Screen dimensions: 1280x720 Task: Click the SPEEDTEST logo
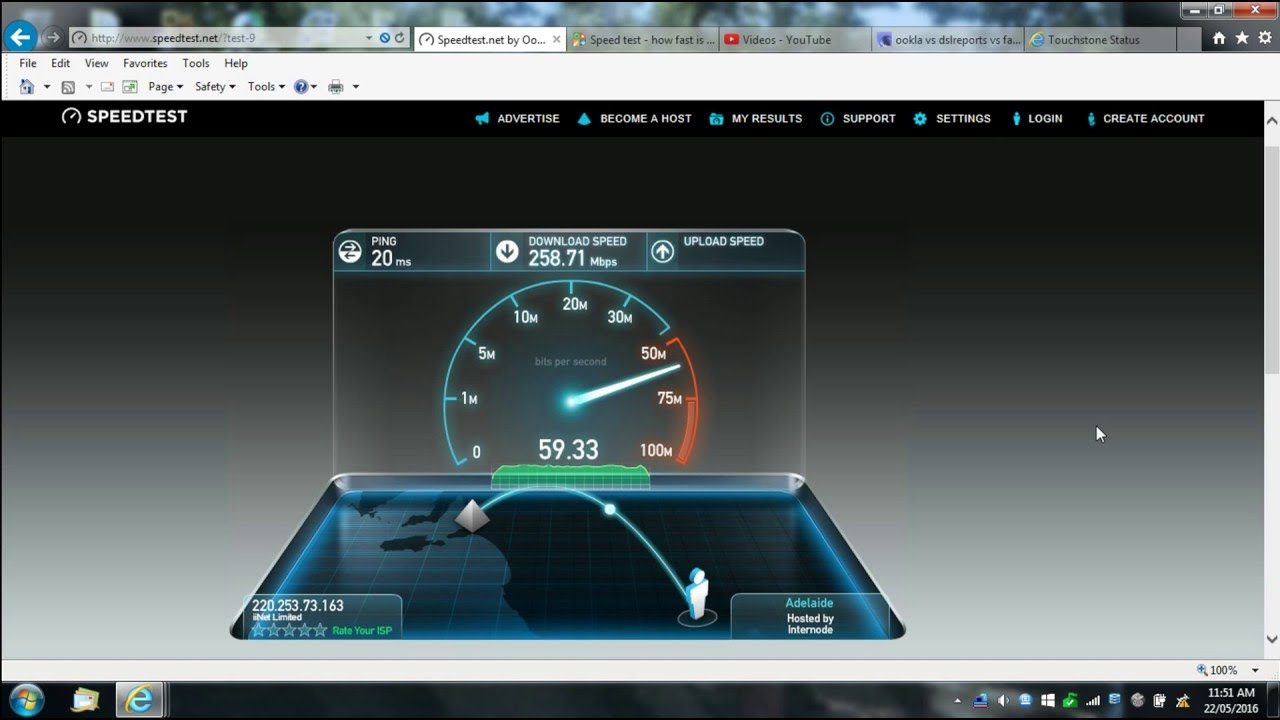[x=124, y=117]
